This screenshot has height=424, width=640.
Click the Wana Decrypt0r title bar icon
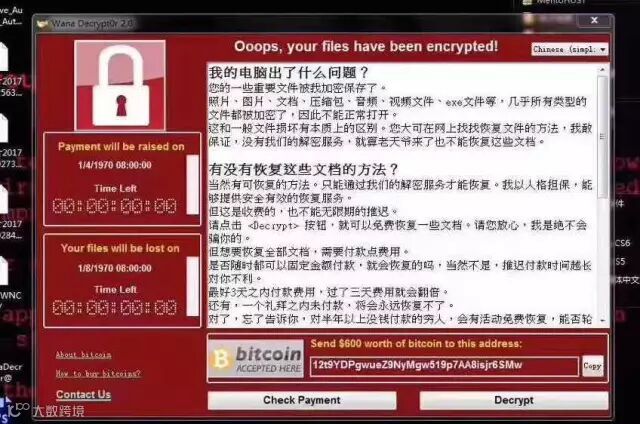(x=43, y=24)
